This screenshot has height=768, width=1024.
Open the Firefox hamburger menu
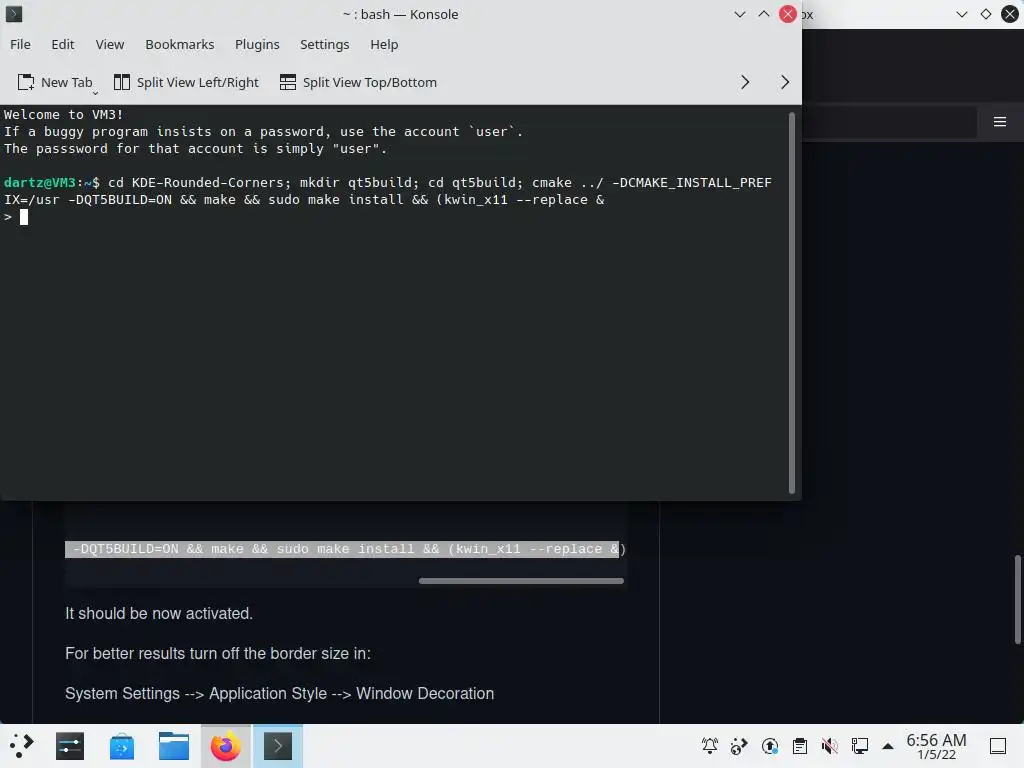(x=1000, y=121)
